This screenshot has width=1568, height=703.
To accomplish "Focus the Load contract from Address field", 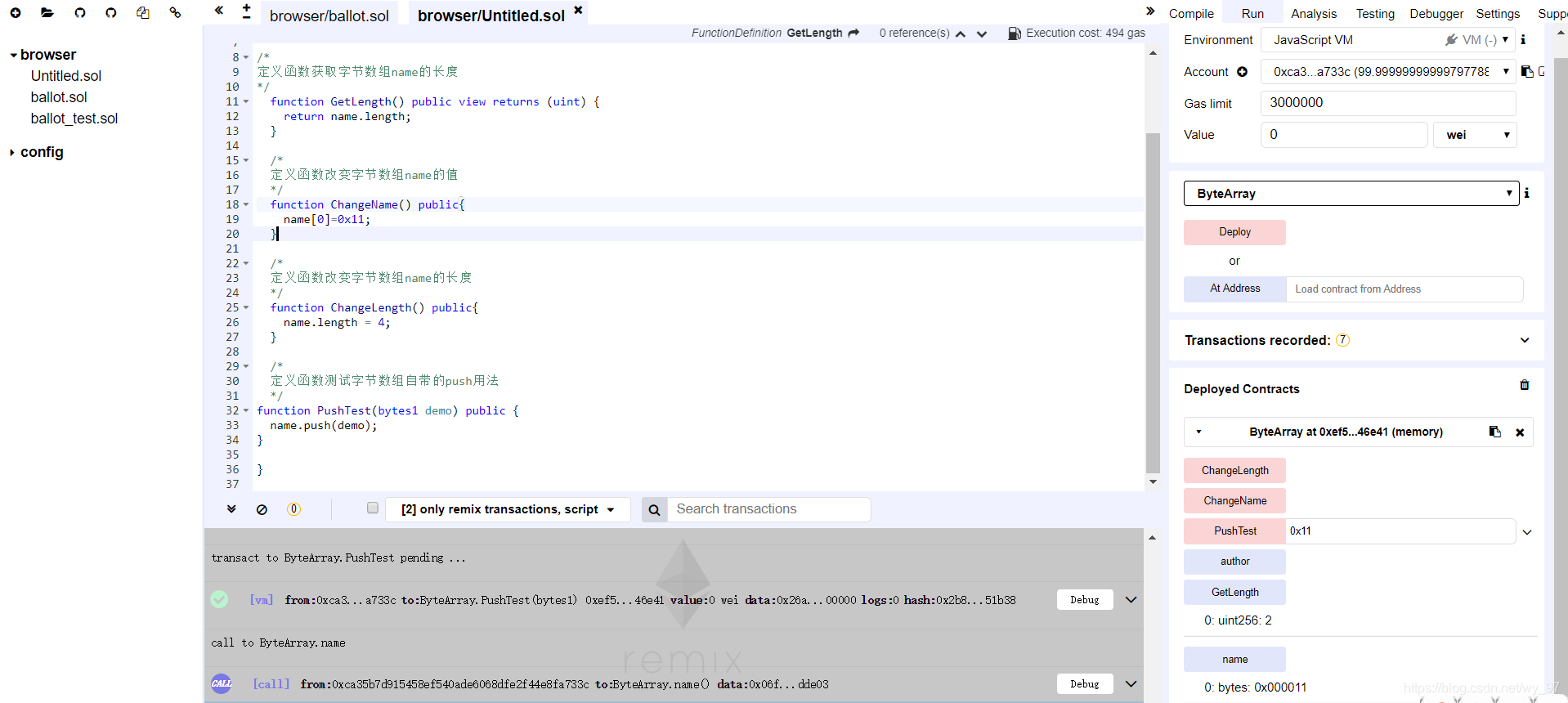I will tap(1404, 289).
